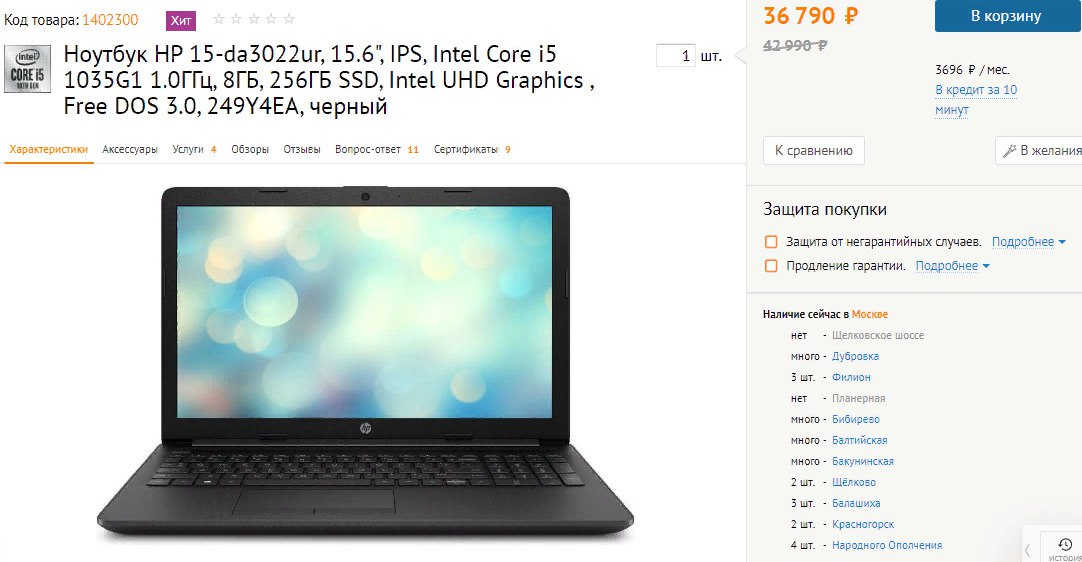Enable Защита от негарантийных случаев checkbox

coord(771,242)
